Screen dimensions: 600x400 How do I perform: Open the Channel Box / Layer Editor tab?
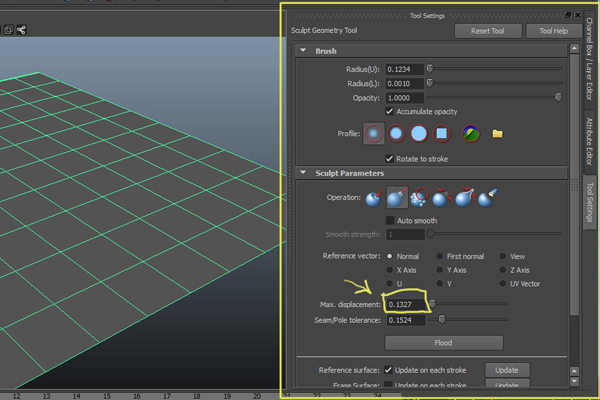pyautogui.click(x=590, y=58)
